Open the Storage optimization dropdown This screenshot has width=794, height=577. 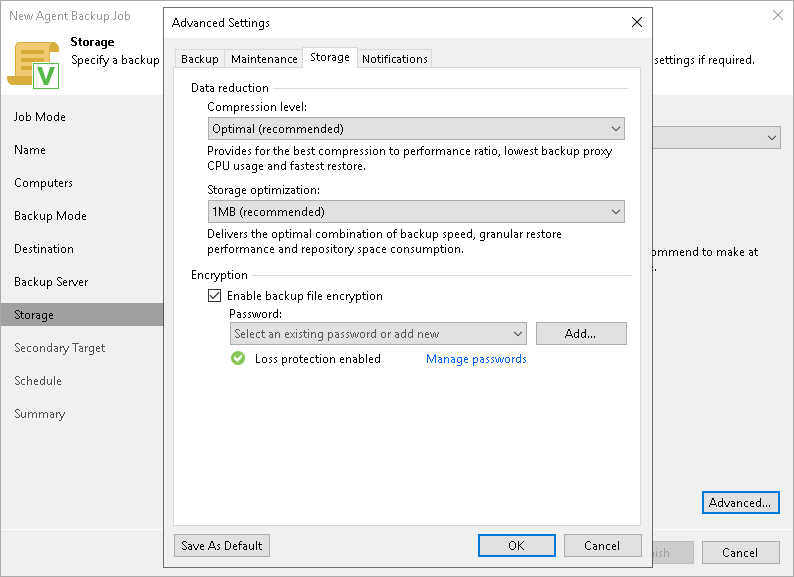[416, 212]
